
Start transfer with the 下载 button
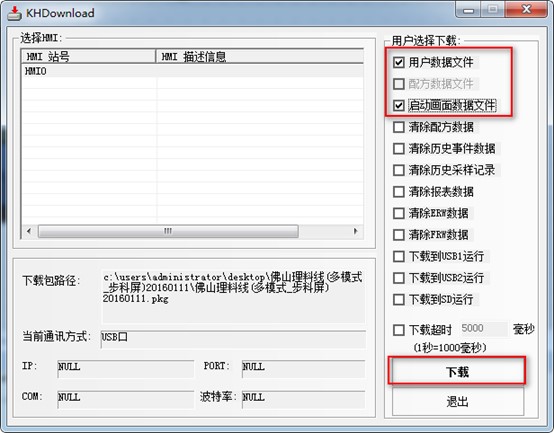coord(457,372)
